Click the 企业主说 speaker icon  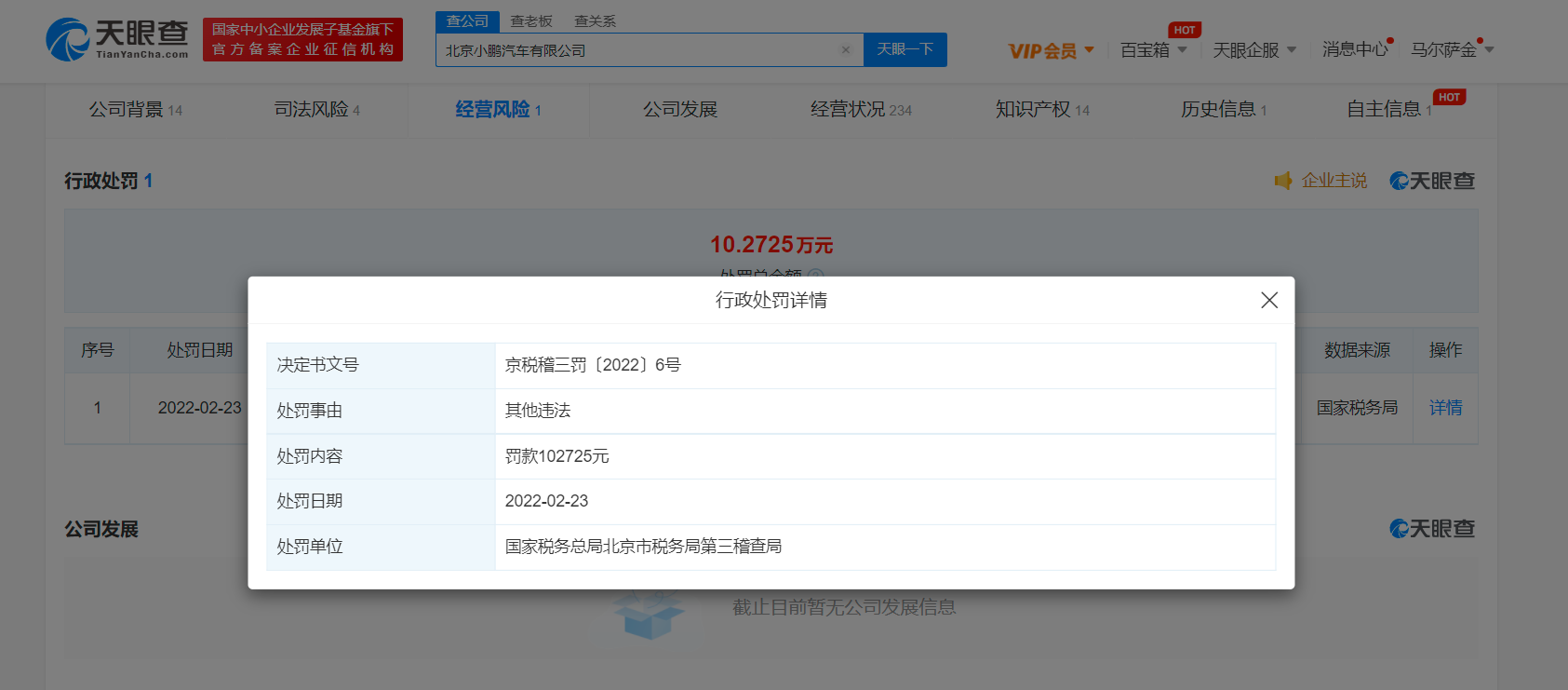point(1283,181)
